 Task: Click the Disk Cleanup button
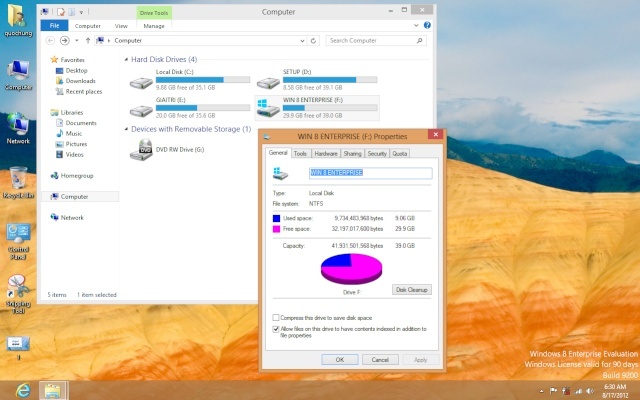(411, 289)
